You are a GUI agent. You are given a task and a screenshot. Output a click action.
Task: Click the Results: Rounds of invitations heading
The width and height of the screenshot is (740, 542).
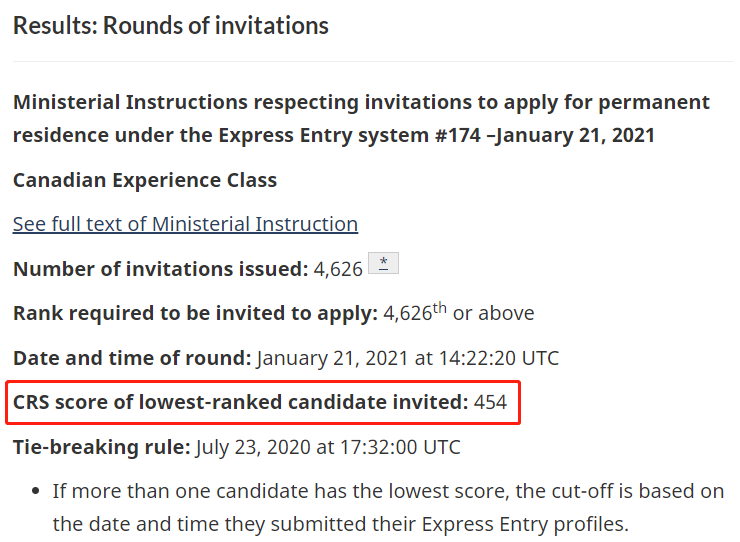(170, 25)
